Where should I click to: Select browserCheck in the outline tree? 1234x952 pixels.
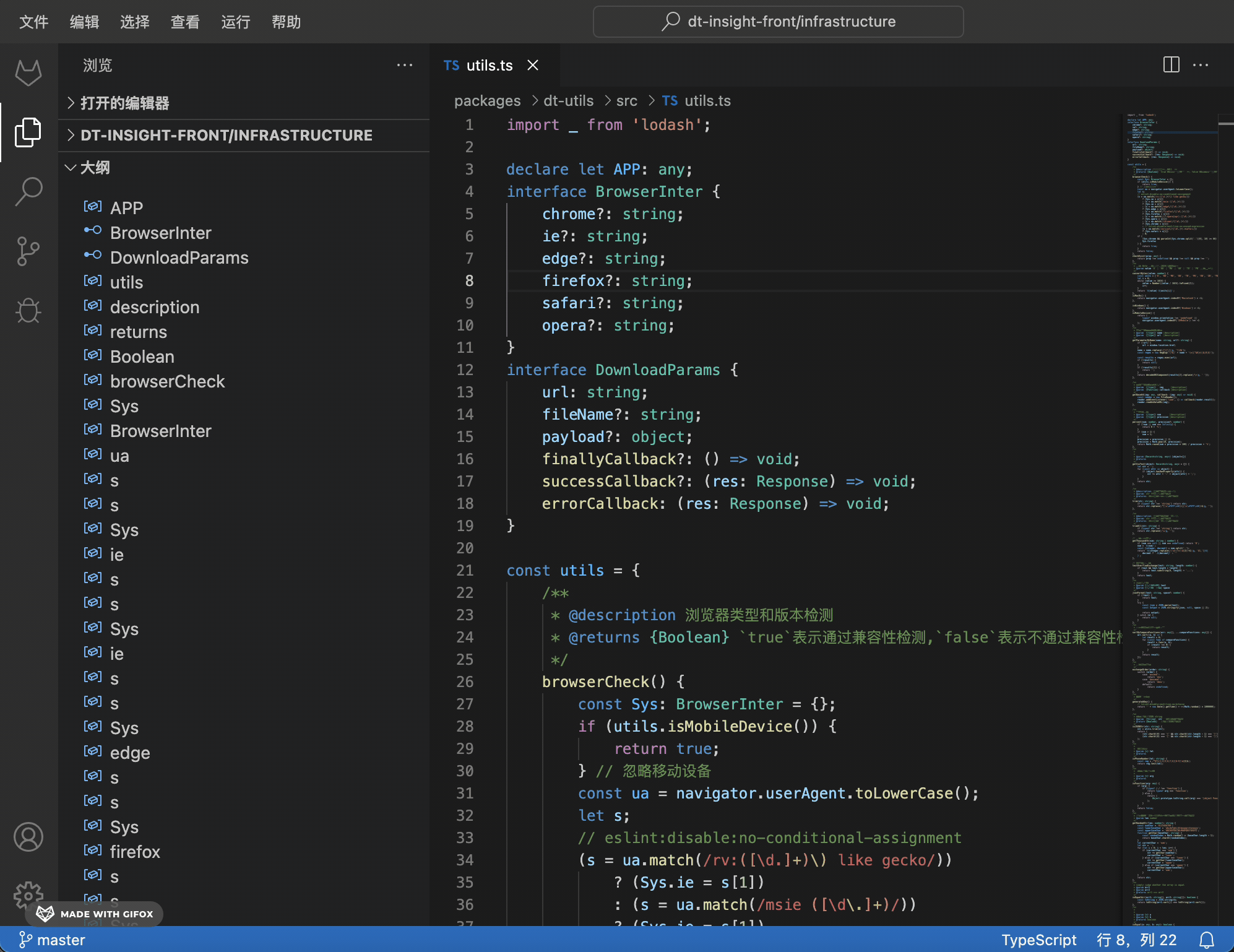pyautogui.click(x=167, y=381)
